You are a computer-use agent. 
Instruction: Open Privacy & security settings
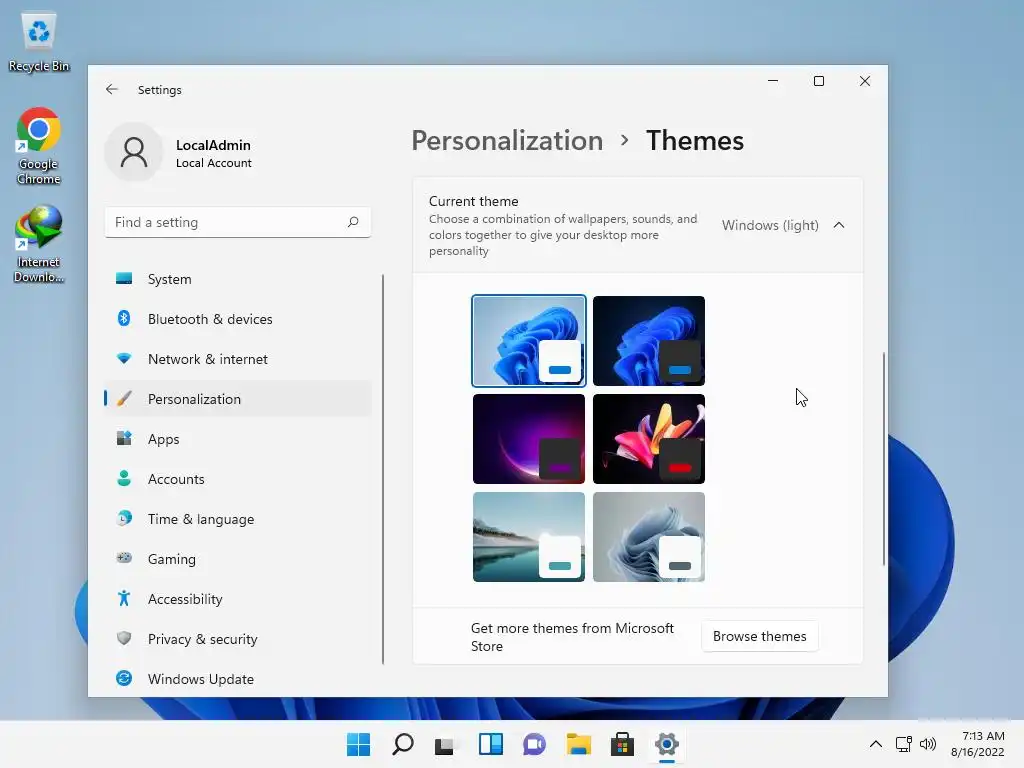click(238, 639)
